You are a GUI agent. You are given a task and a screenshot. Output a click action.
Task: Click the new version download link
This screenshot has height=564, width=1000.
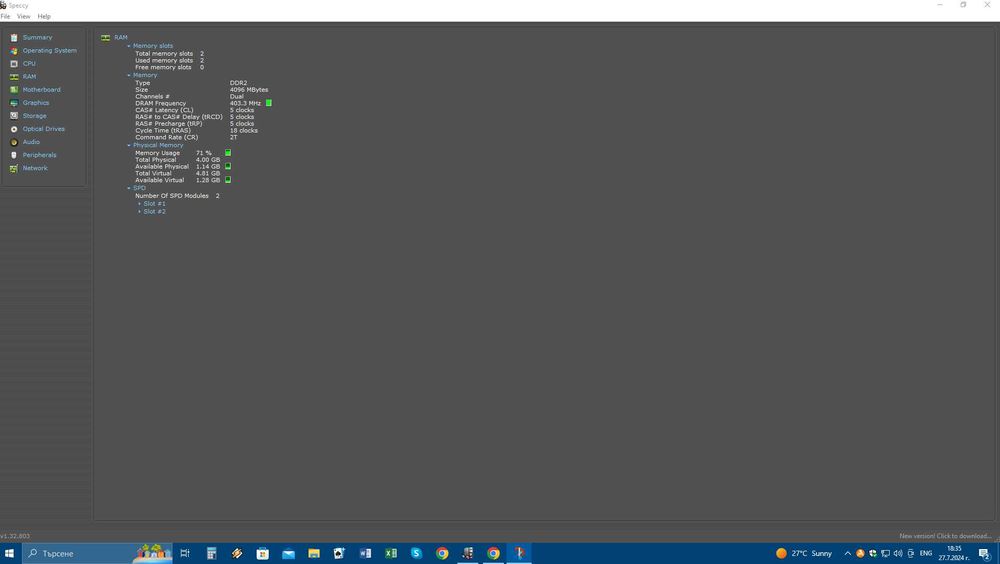coord(945,536)
